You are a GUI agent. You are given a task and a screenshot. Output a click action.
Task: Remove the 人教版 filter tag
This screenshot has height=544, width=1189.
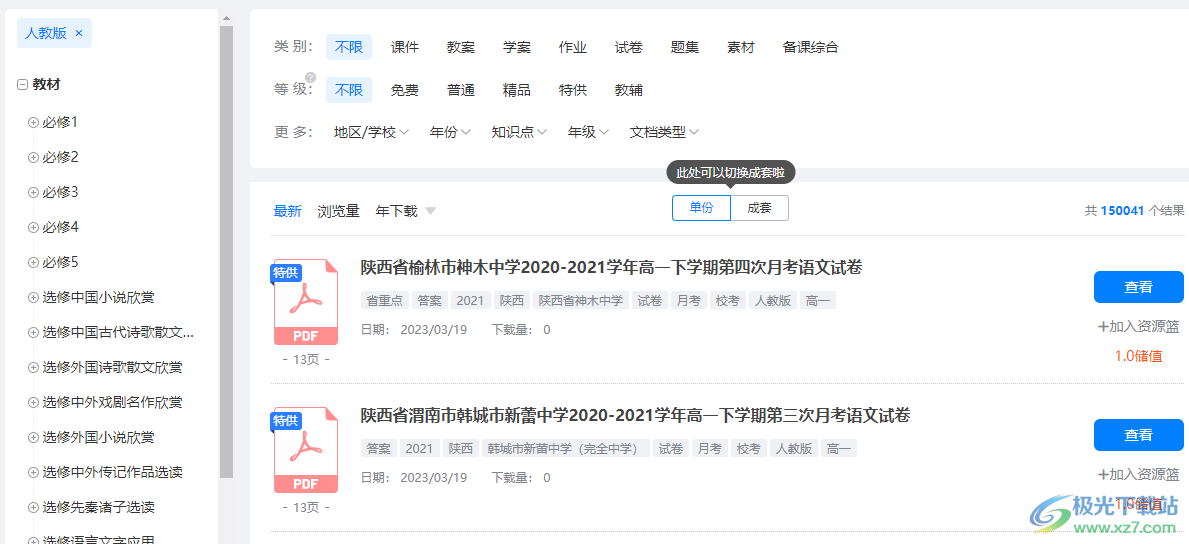[x=79, y=33]
